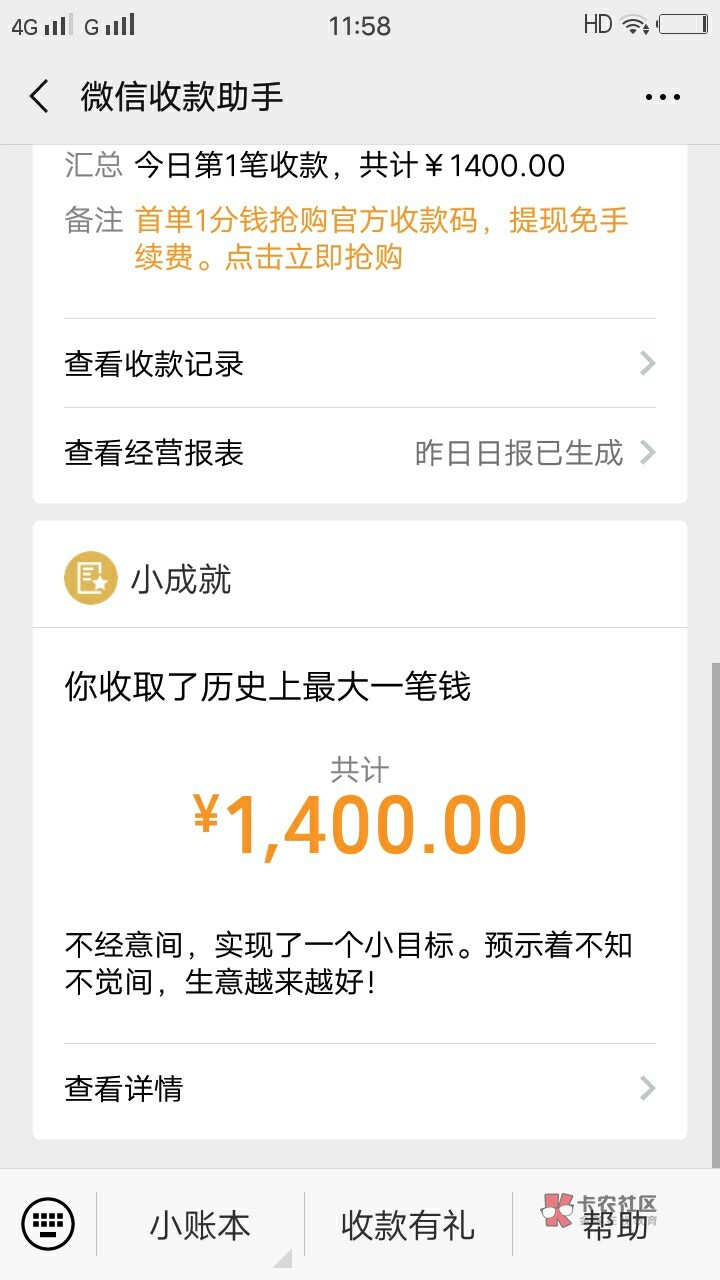Viewport: 720px width, 1280px height.
Task: Tap the HD call indicator
Action: coord(597,25)
